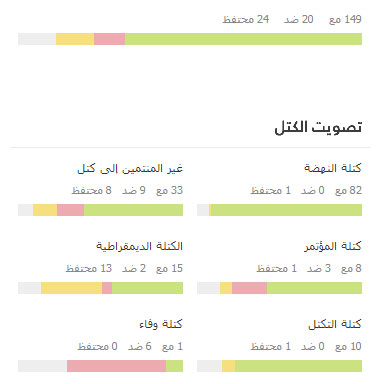
Task: Click the yellow segment of the كتلة التكتل bar
Action: tap(228, 366)
